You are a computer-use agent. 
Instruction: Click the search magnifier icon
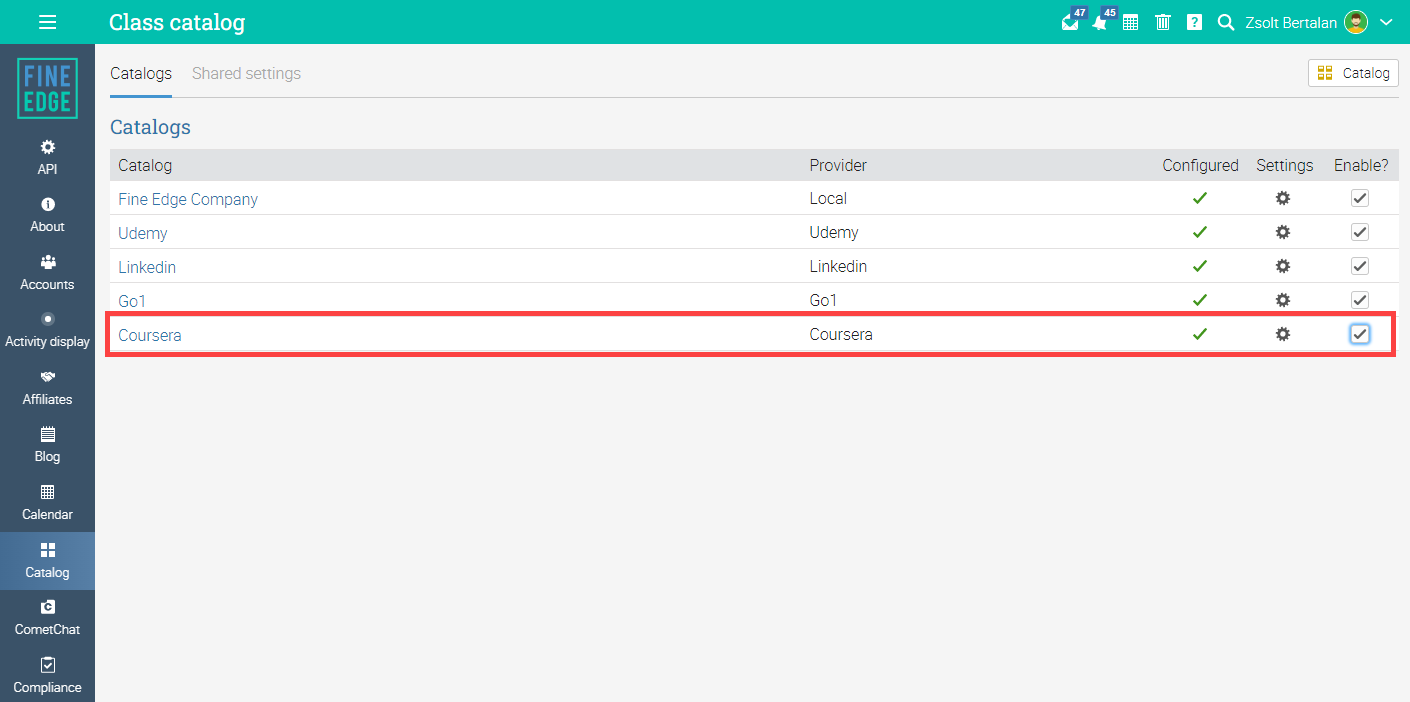pos(1226,22)
